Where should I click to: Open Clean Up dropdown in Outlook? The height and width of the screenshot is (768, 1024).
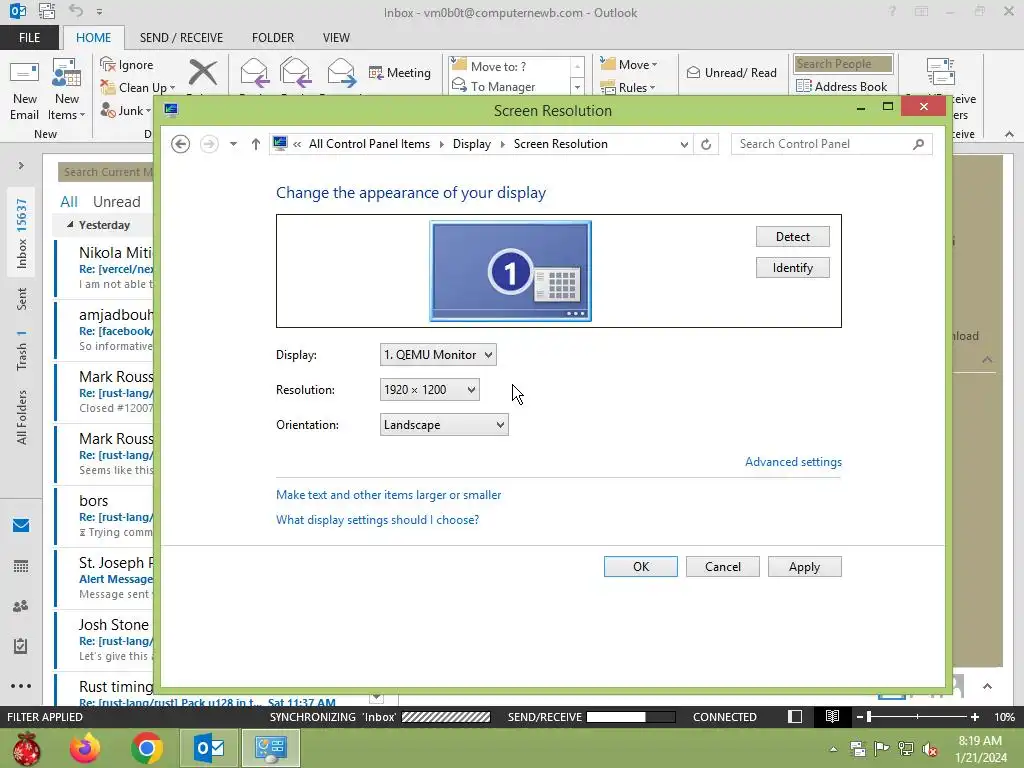(x=138, y=88)
